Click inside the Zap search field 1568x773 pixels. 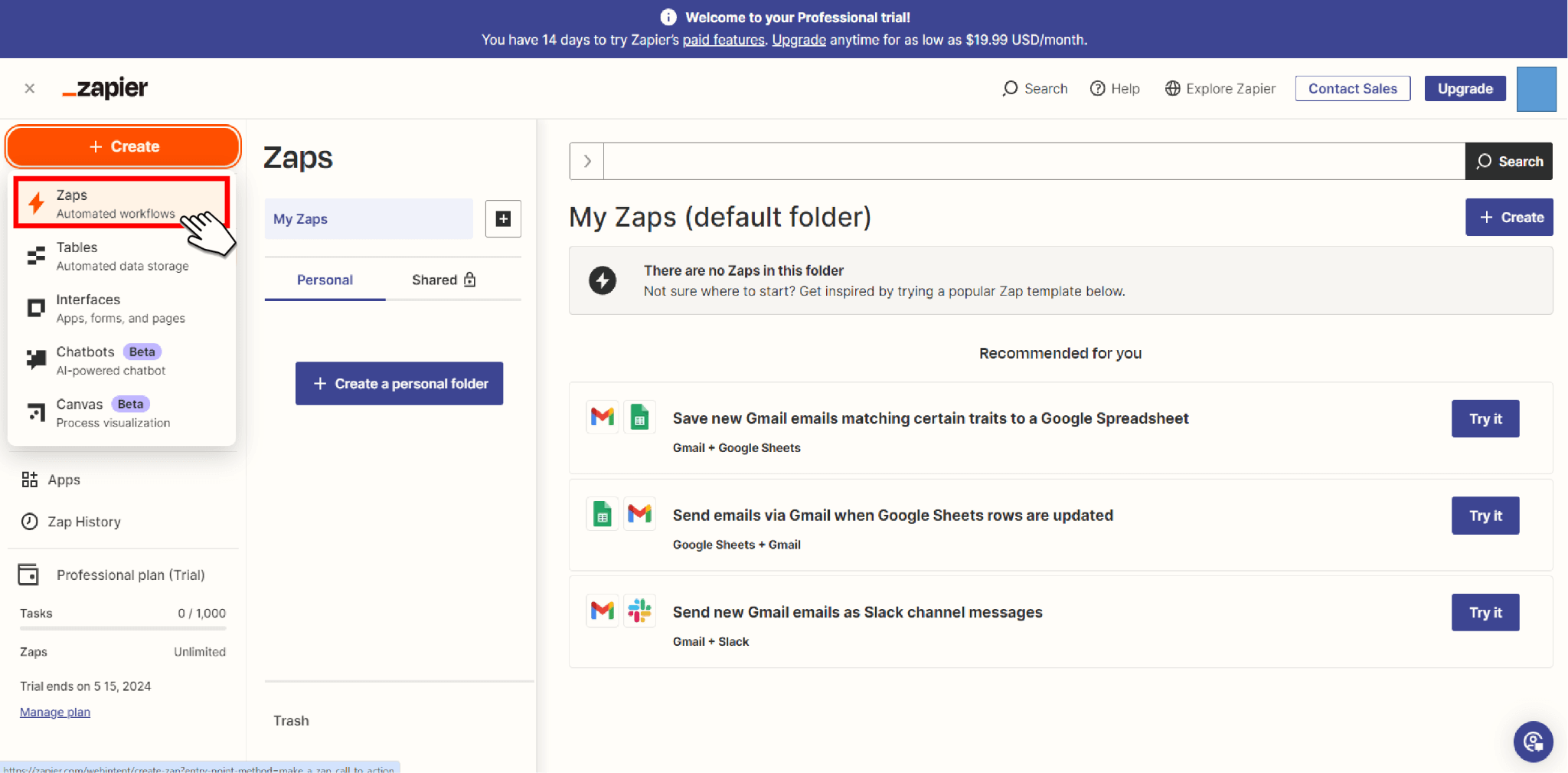click(x=1034, y=161)
